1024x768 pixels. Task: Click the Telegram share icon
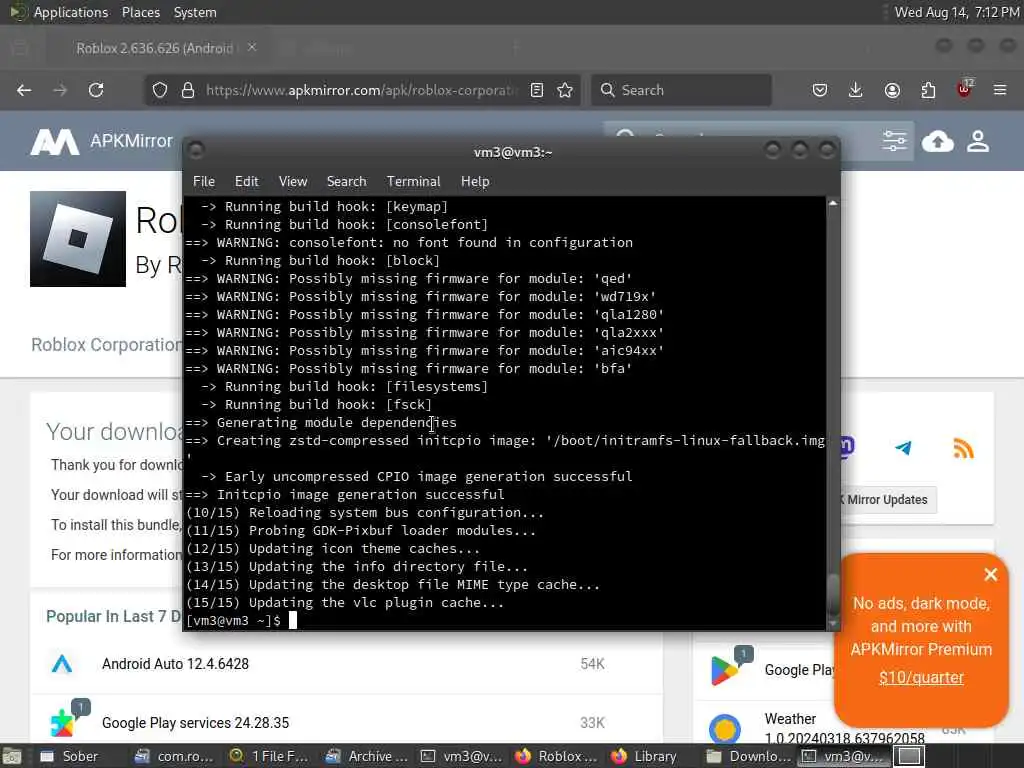point(904,448)
